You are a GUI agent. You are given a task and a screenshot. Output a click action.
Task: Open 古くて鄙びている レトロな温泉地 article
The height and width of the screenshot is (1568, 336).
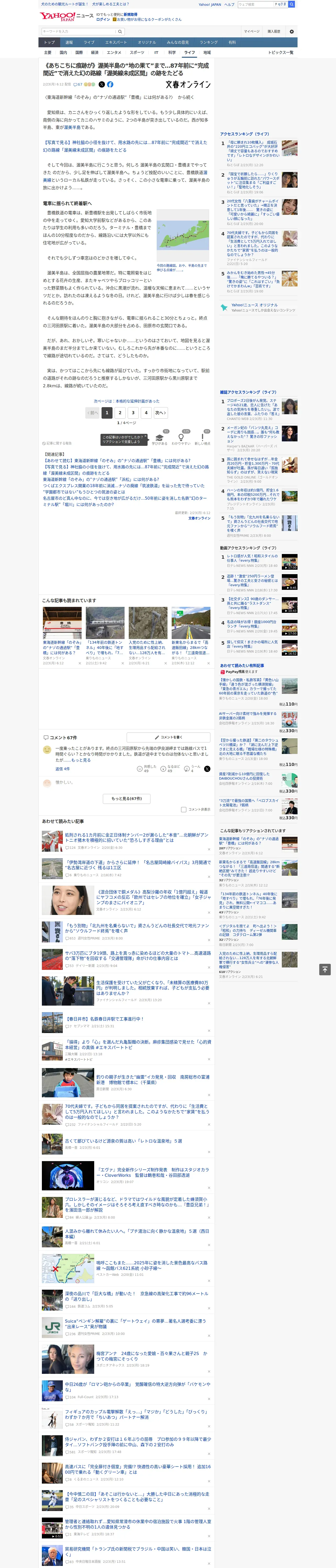123,1141
